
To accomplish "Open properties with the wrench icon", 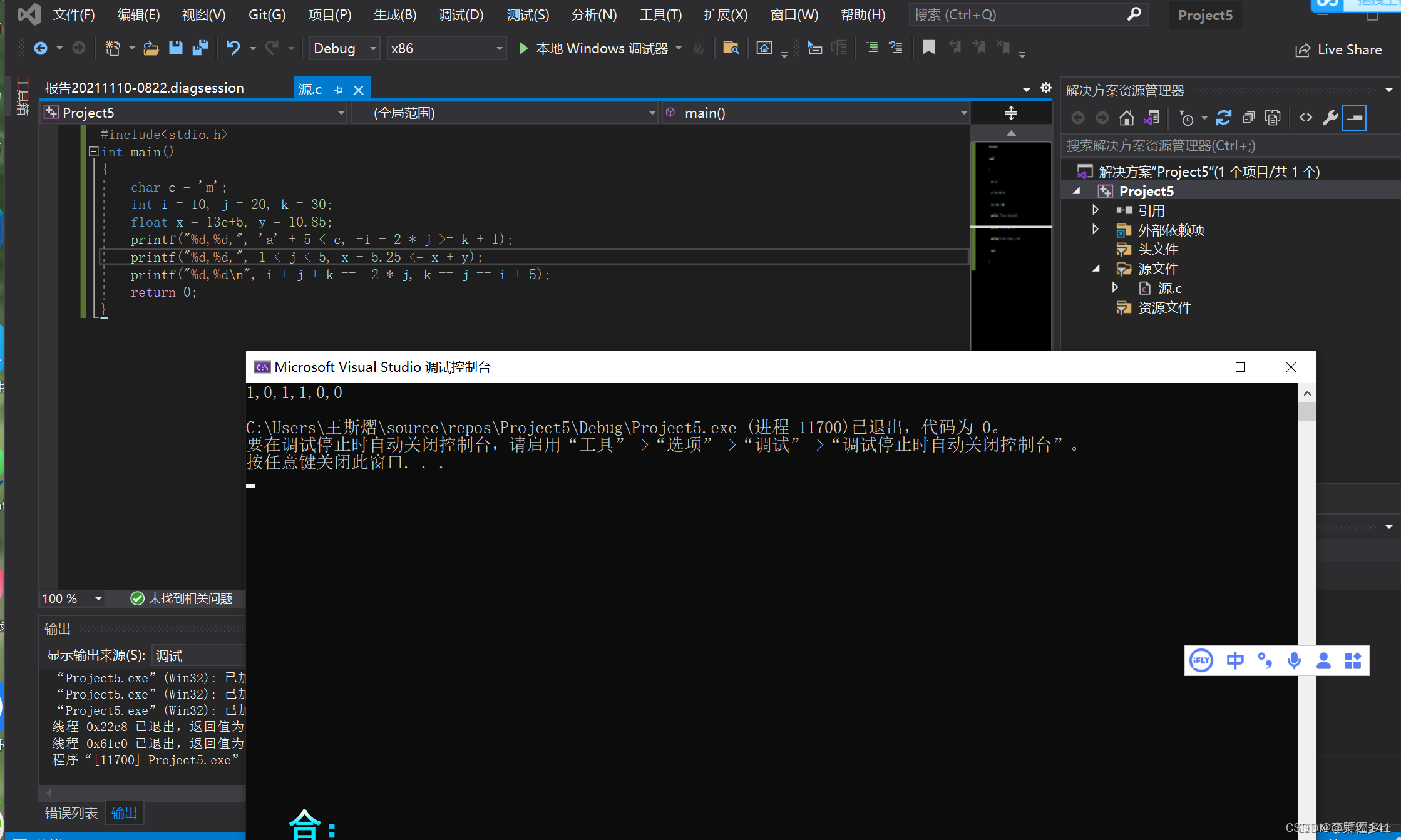I will point(1330,118).
